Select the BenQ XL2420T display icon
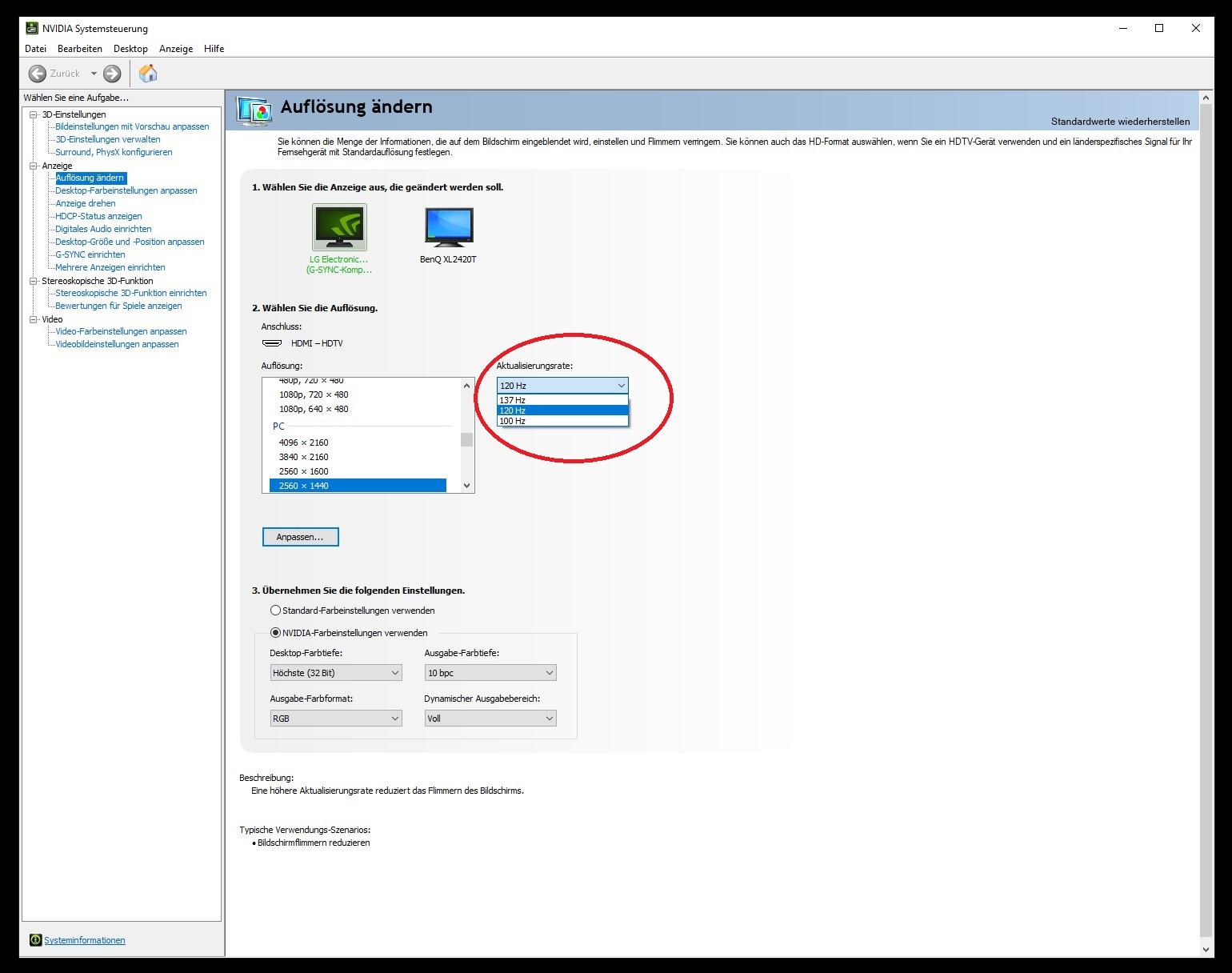This screenshot has height=973, width=1232. (449, 227)
